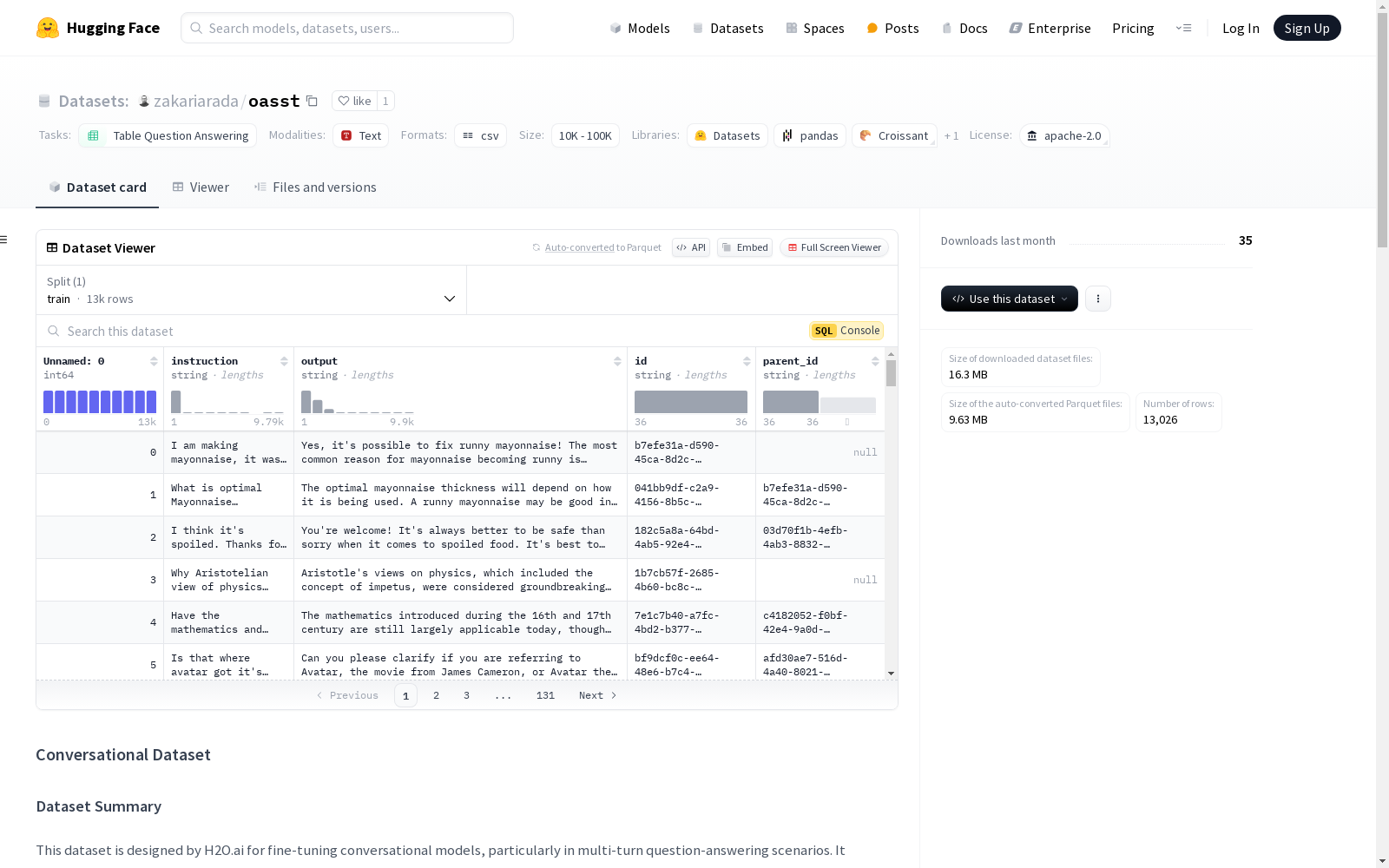Go to page 3
Image resolution: width=1389 pixels, height=868 pixels.
click(466, 695)
